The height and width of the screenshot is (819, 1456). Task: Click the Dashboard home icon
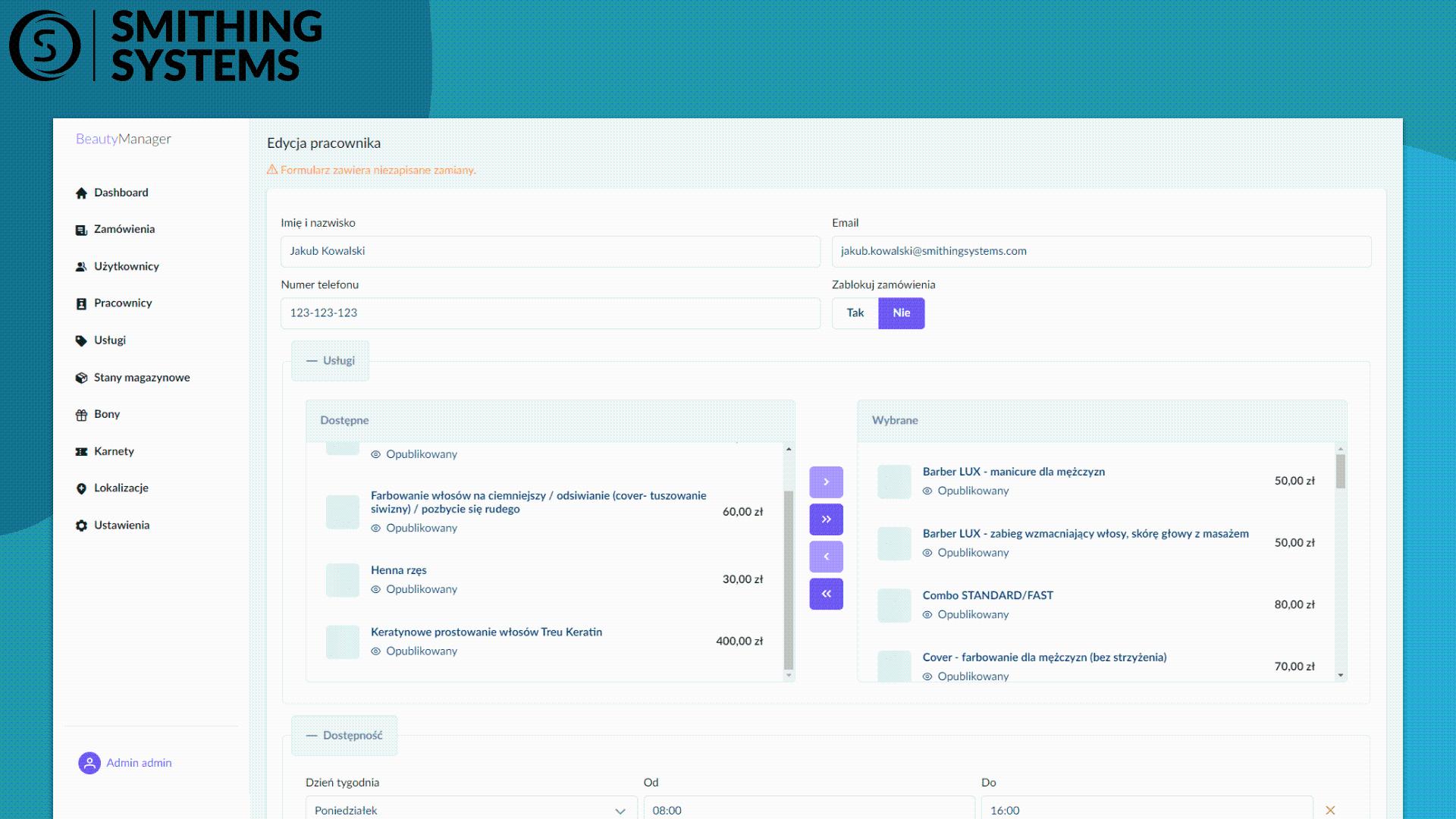pyautogui.click(x=81, y=193)
